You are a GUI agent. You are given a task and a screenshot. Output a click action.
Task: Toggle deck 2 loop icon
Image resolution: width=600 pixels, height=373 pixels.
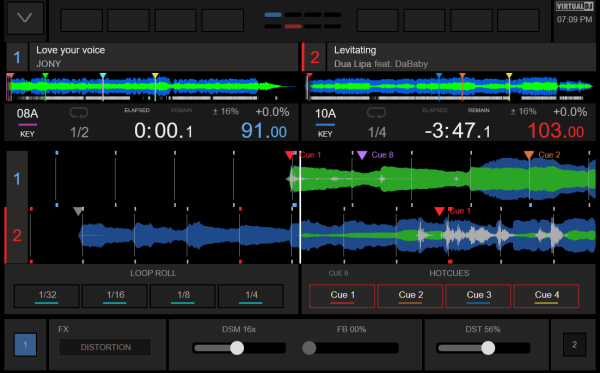coord(376,113)
